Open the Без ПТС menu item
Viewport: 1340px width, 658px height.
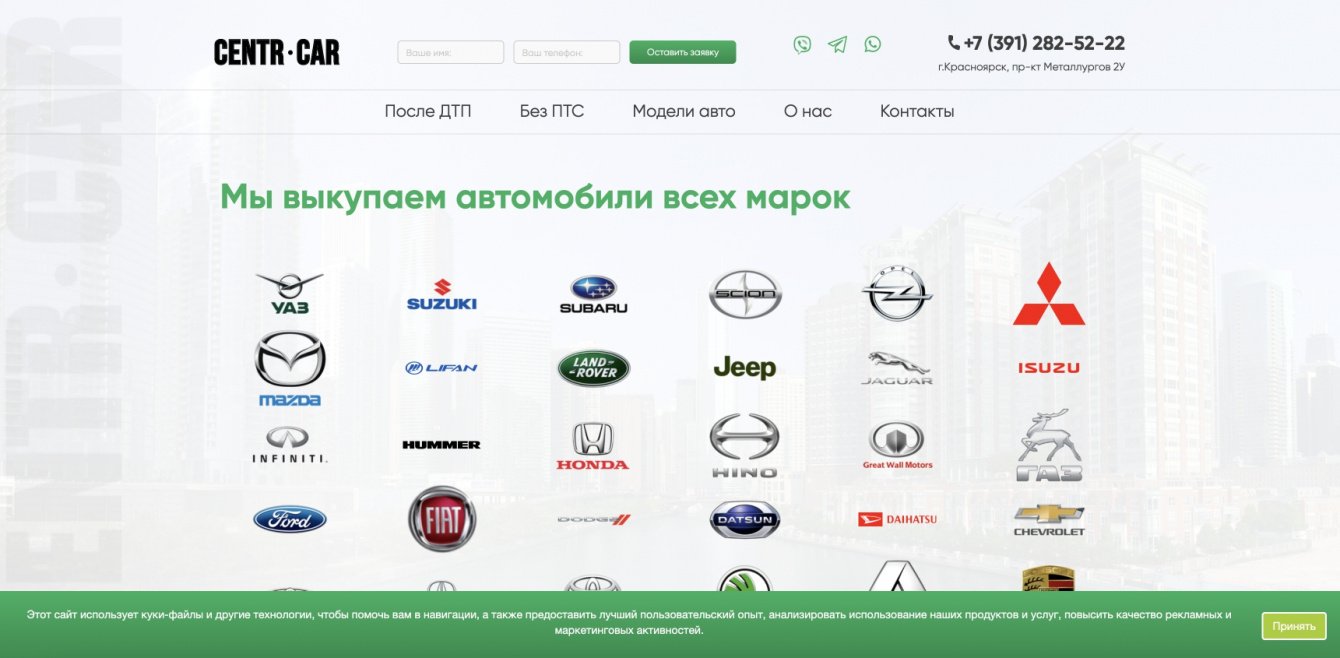pos(552,111)
